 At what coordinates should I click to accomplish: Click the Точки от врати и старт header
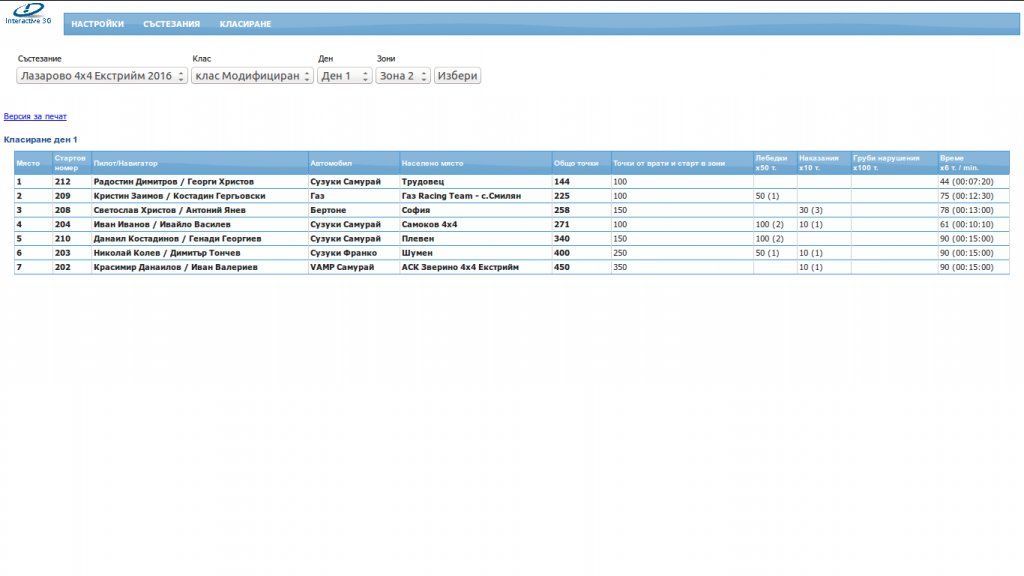682,163
